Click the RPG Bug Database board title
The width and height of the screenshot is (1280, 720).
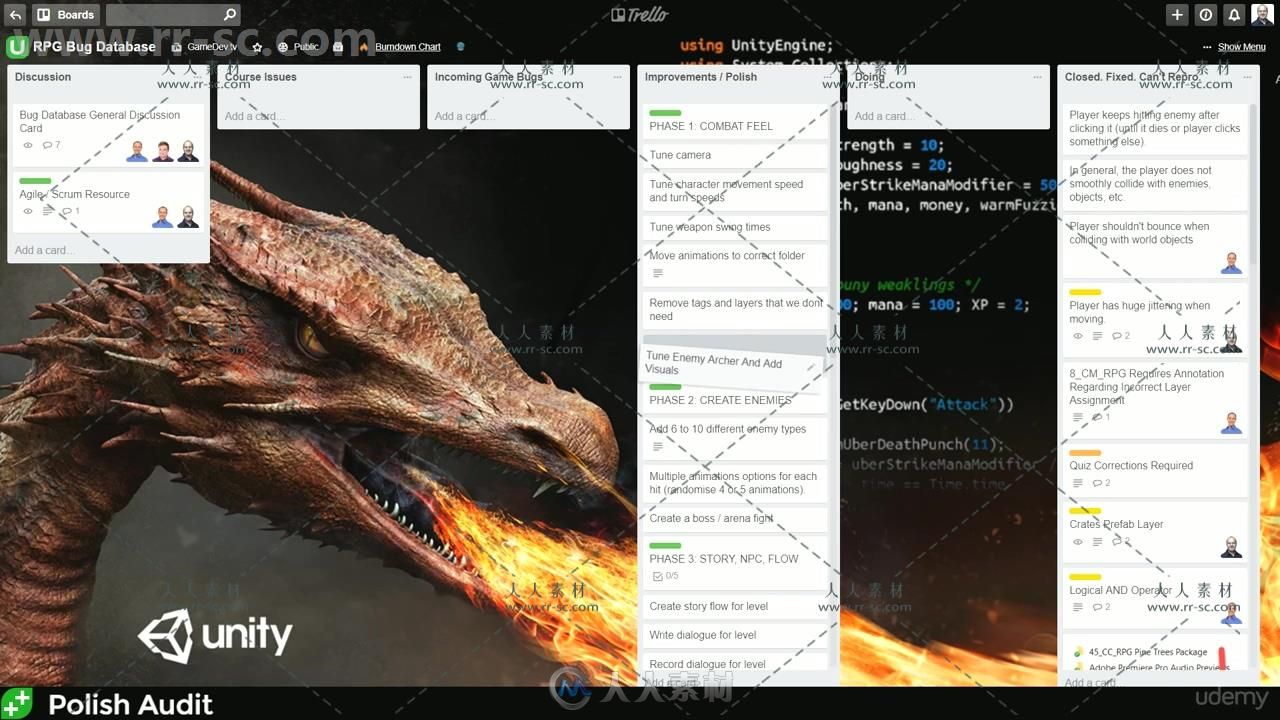pyautogui.click(x=94, y=46)
